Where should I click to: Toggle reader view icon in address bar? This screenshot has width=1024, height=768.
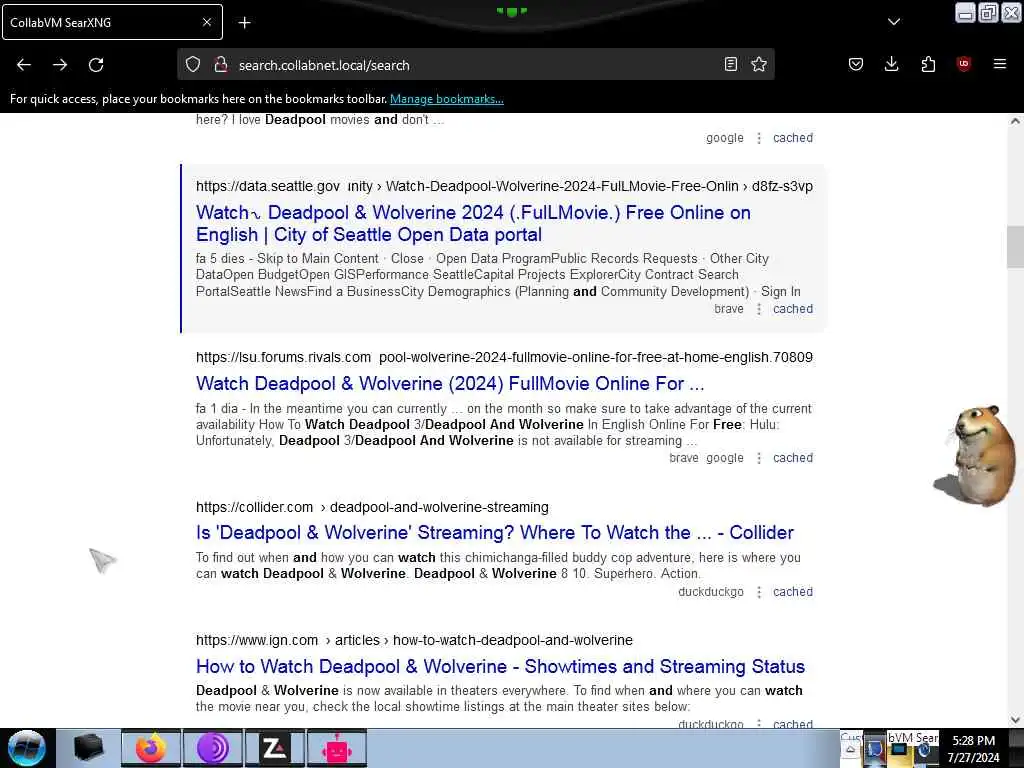[731, 64]
